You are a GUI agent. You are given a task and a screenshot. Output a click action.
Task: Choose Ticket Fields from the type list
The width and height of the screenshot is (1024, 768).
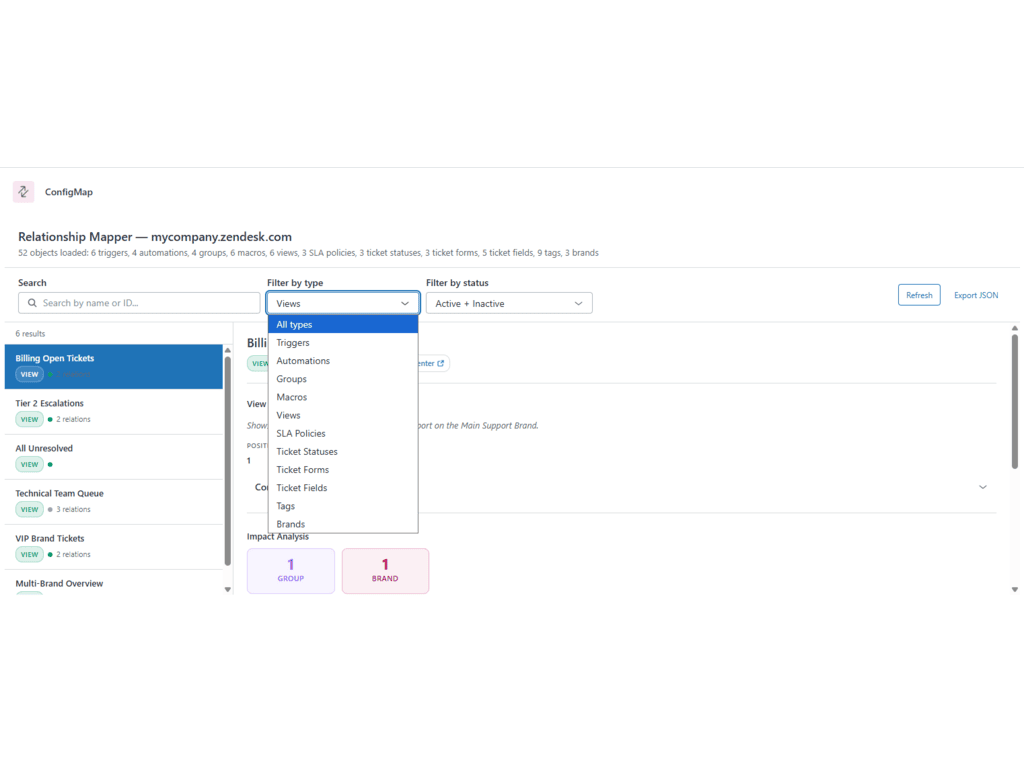[x=343, y=488]
